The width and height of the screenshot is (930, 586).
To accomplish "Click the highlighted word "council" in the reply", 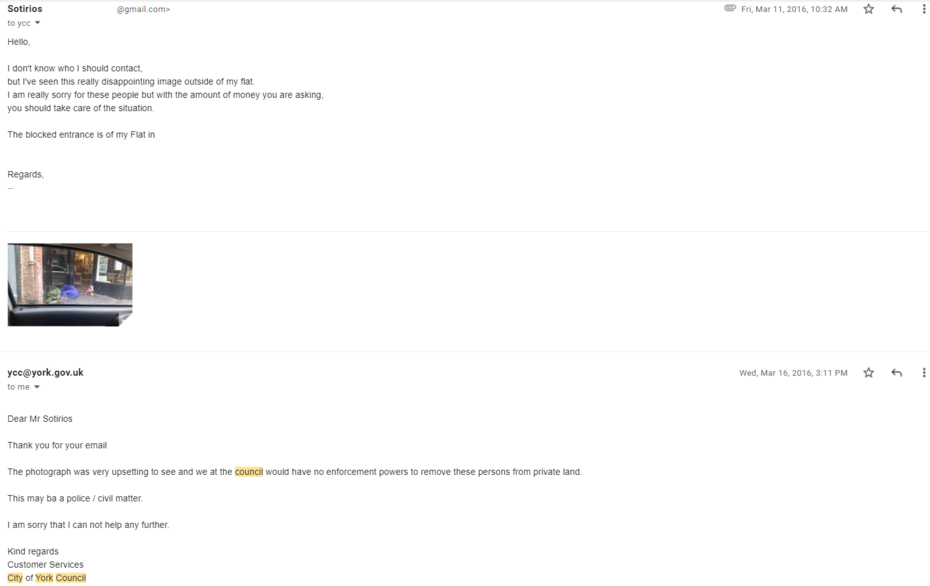I will (249, 472).
